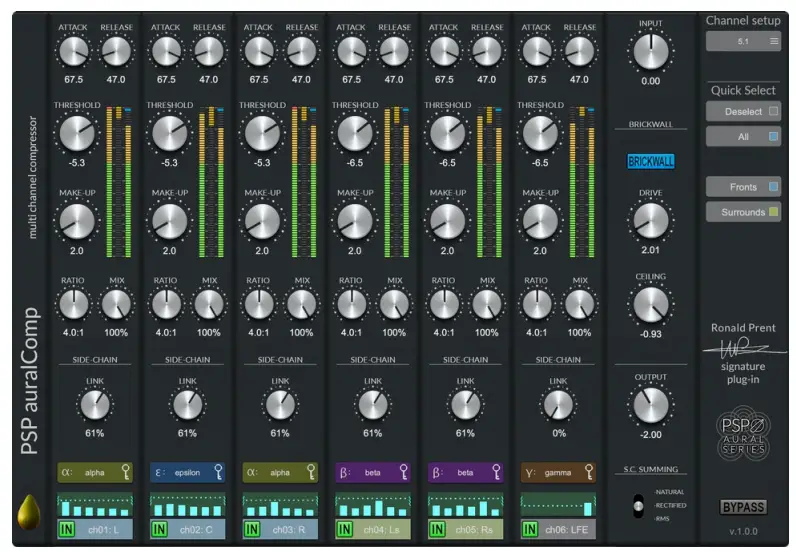The height and width of the screenshot is (552, 796).
Task: Click the THRESHOLD knob on ch01
Action: 77,133
